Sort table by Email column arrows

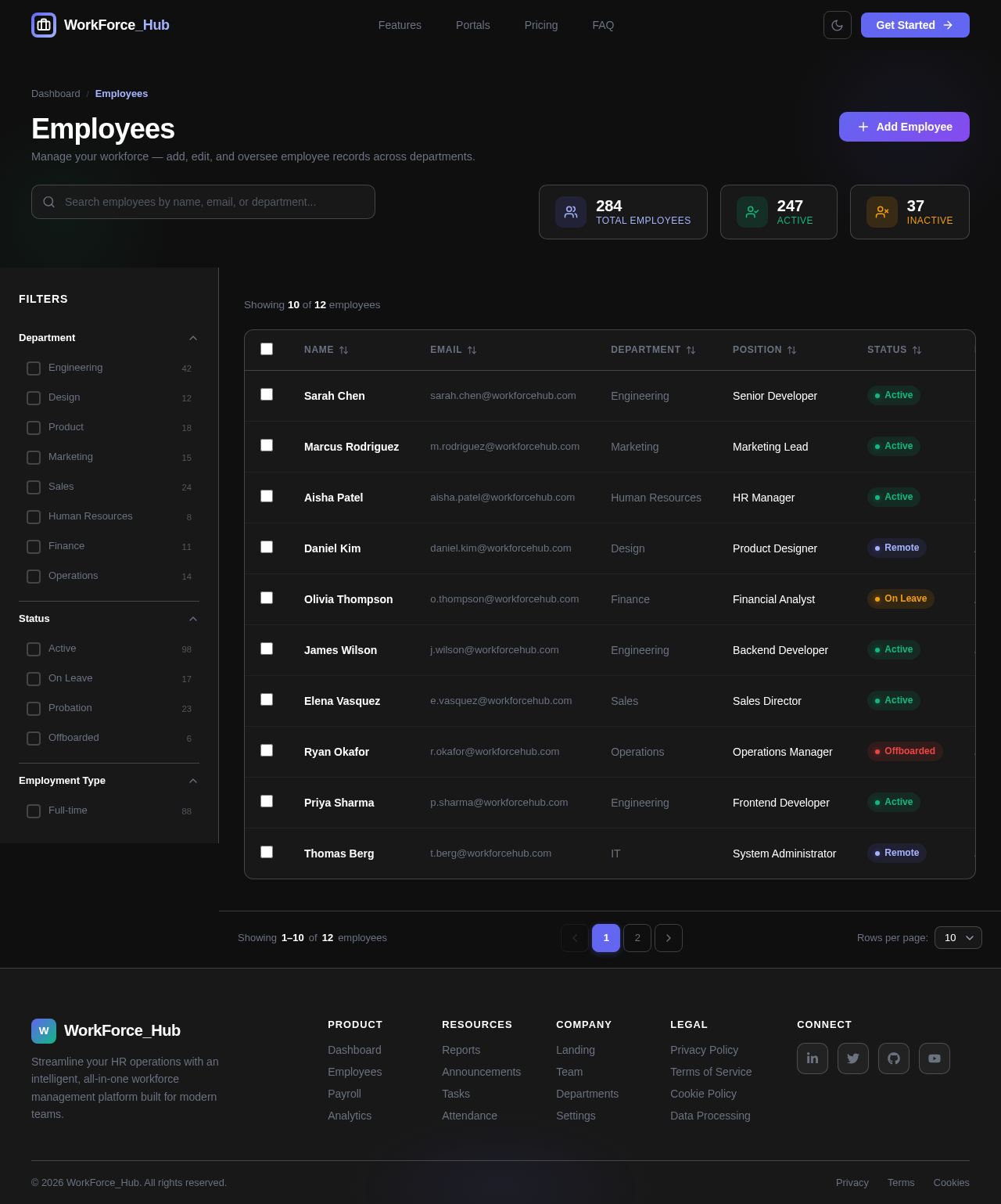472,350
